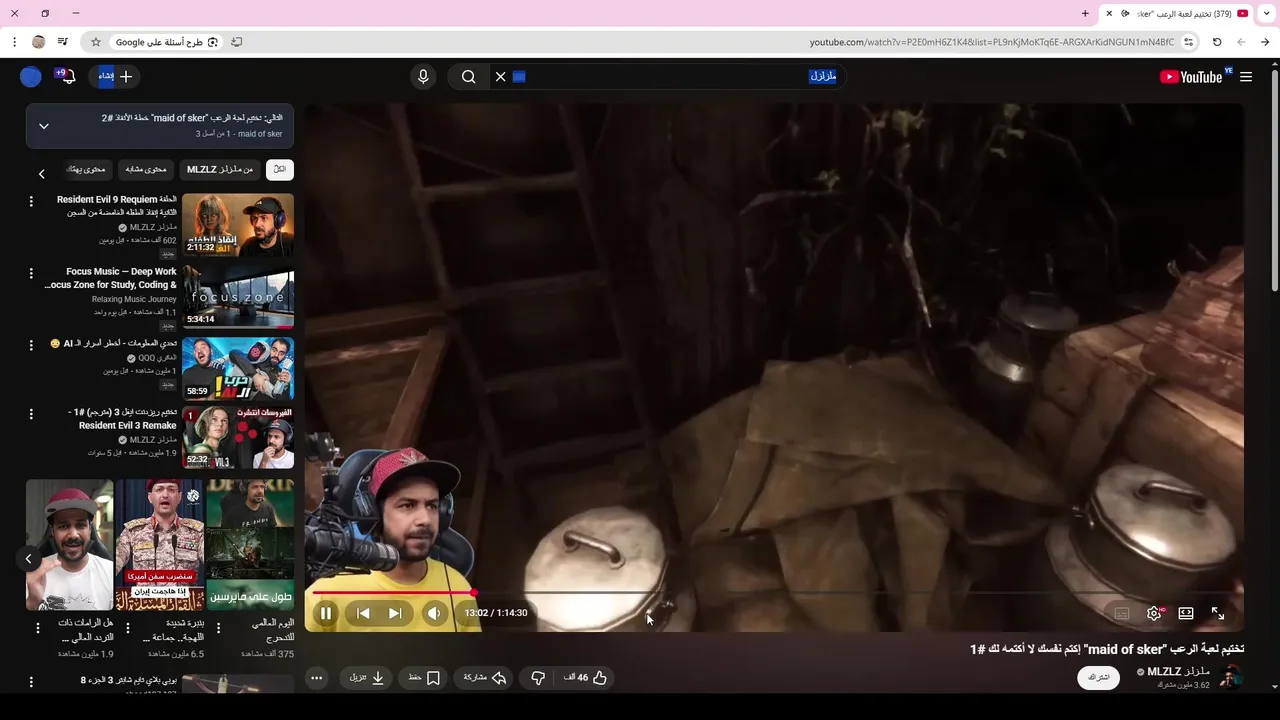Image resolution: width=1280 pixels, height=720 pixels.
Task: Open Shorts video with military officer
Action: 160,545
